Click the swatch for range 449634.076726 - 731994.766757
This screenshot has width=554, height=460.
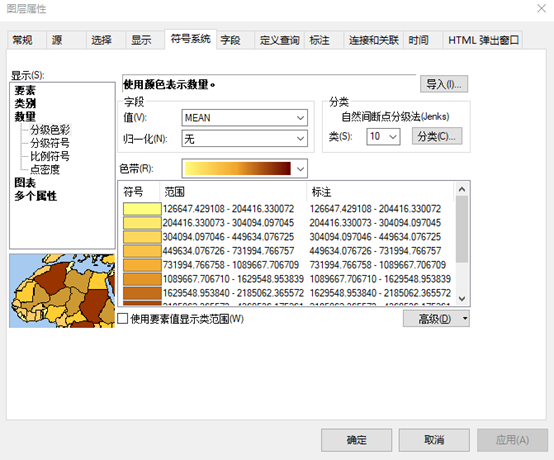point(142,251)
